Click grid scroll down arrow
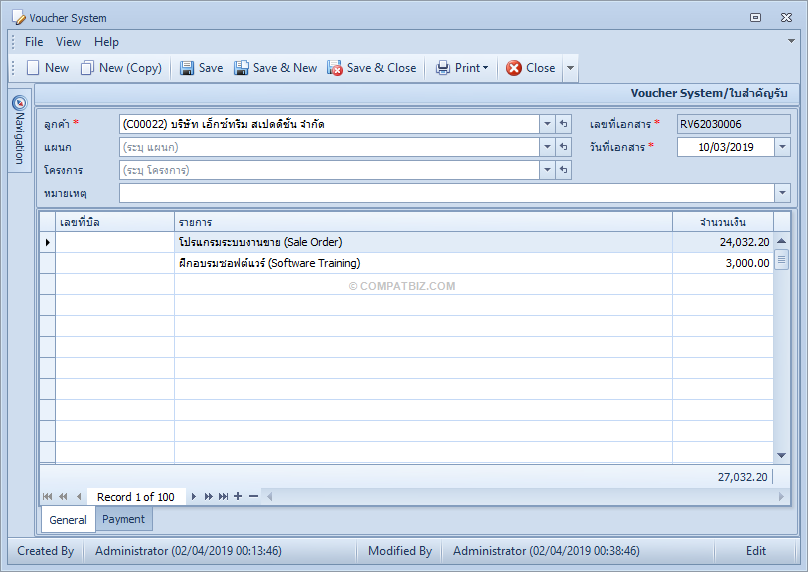This screenshot has height=572, width=808. (781, 455)
